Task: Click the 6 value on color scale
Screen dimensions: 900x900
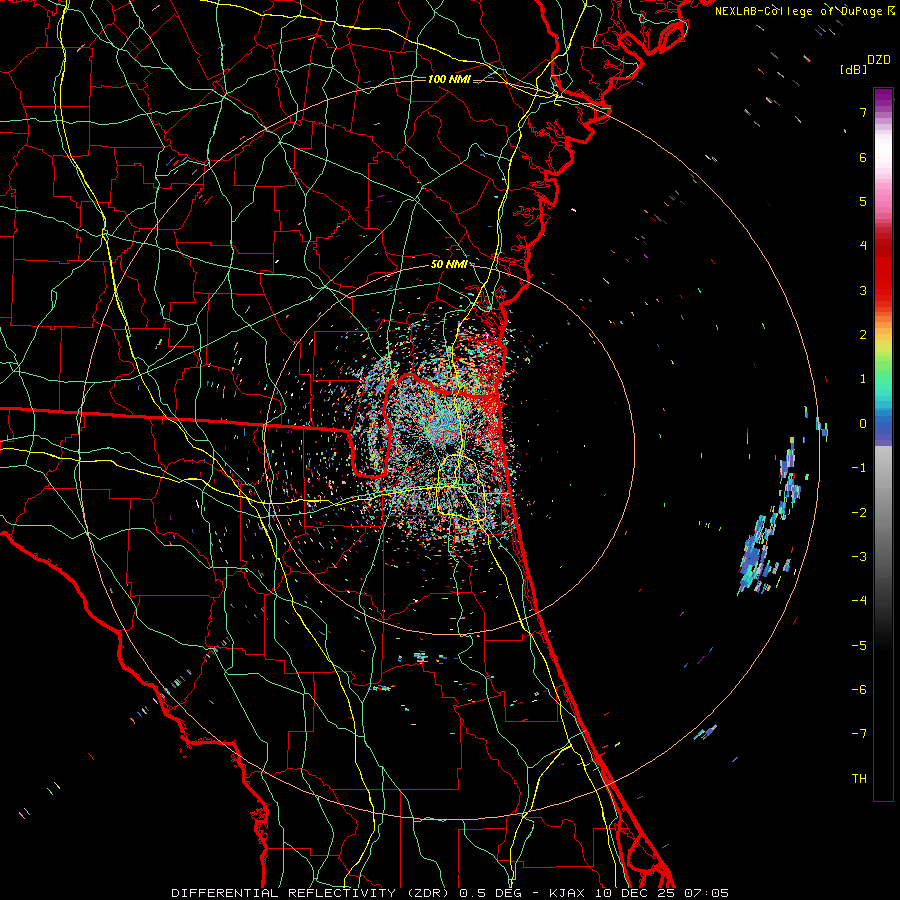Action: (863, 157)
